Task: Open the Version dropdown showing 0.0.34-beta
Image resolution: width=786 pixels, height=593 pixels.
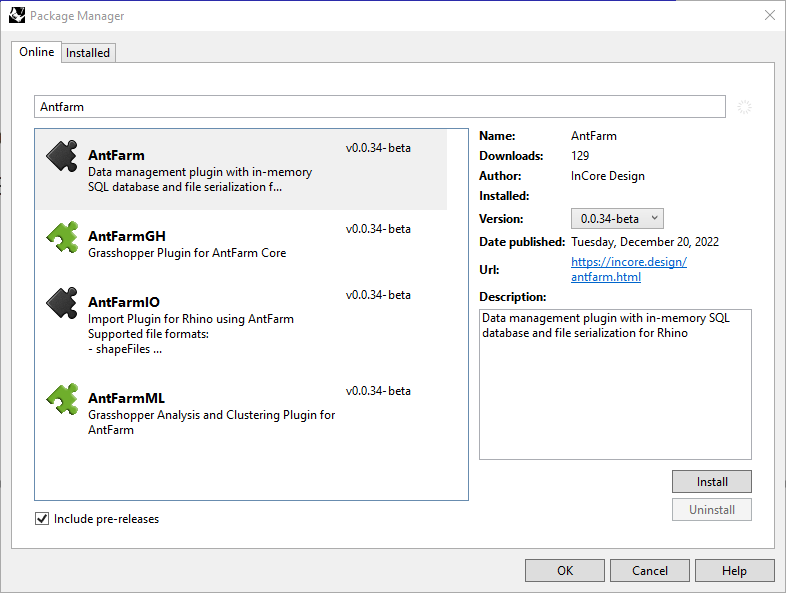Action: click(x=617, y=219)
